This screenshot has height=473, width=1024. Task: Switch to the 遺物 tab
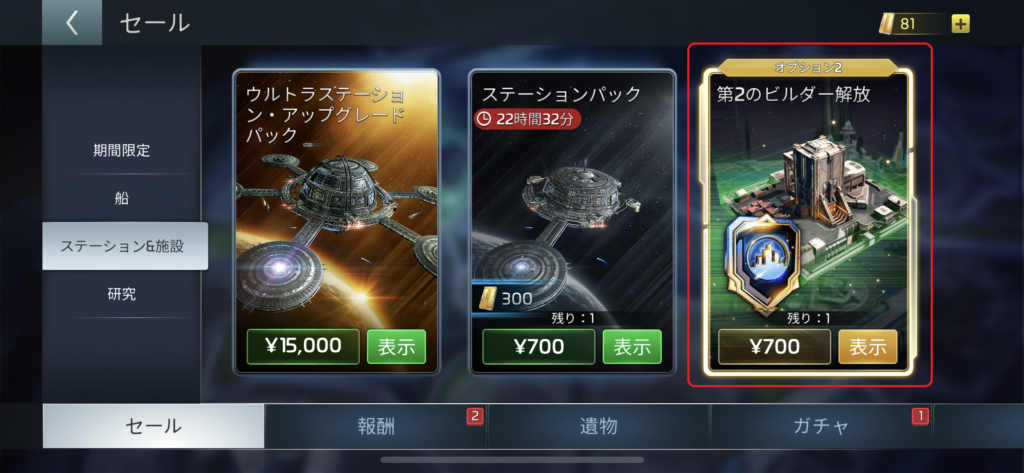point(599,426)
